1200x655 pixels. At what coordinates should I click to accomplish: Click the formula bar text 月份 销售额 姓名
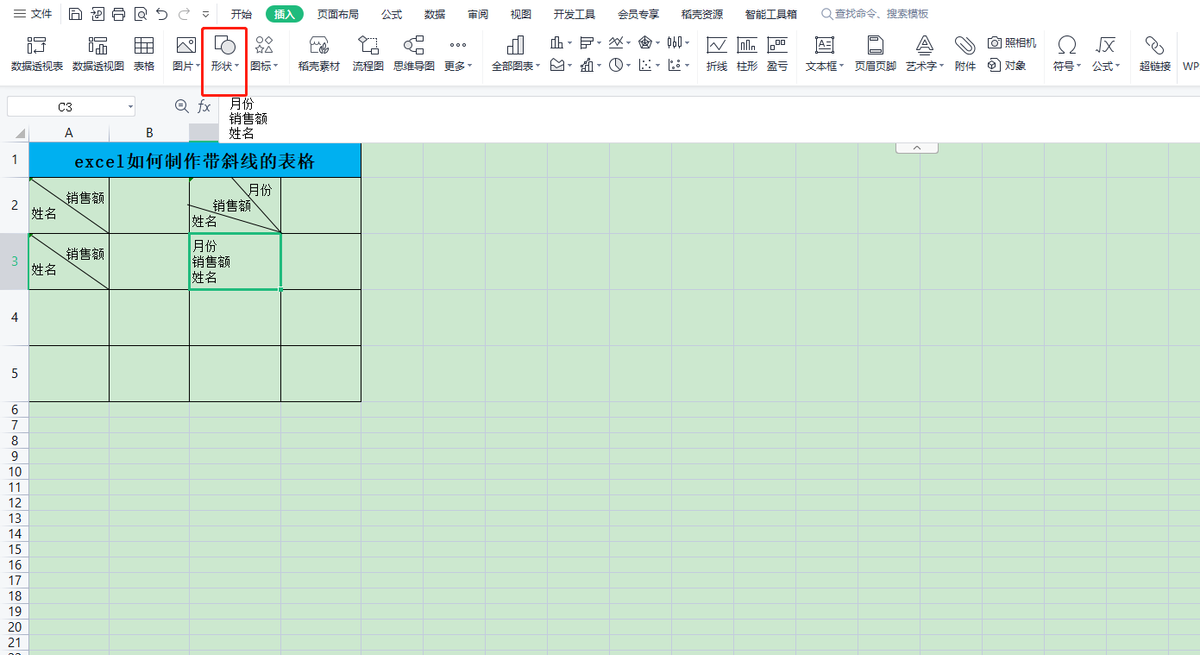pos(248,118)
